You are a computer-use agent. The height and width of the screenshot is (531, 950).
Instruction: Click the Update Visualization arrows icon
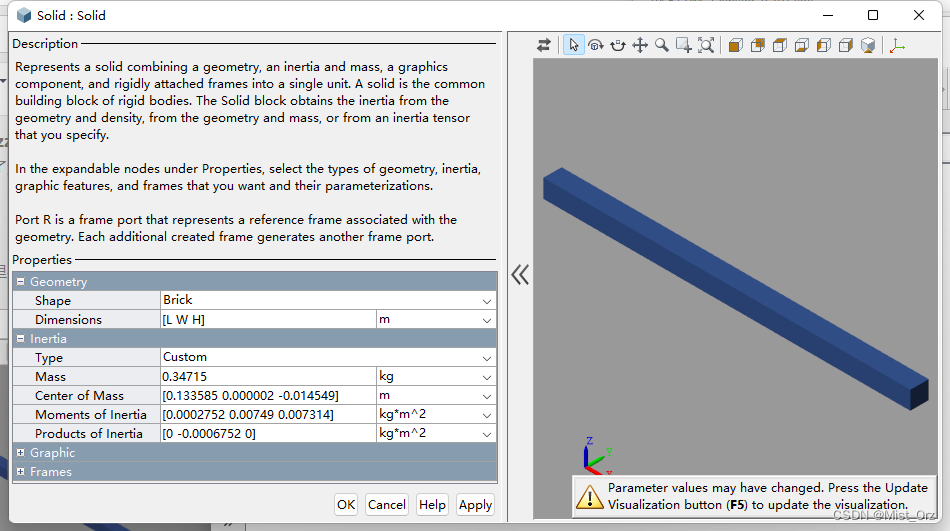(543, 45)
